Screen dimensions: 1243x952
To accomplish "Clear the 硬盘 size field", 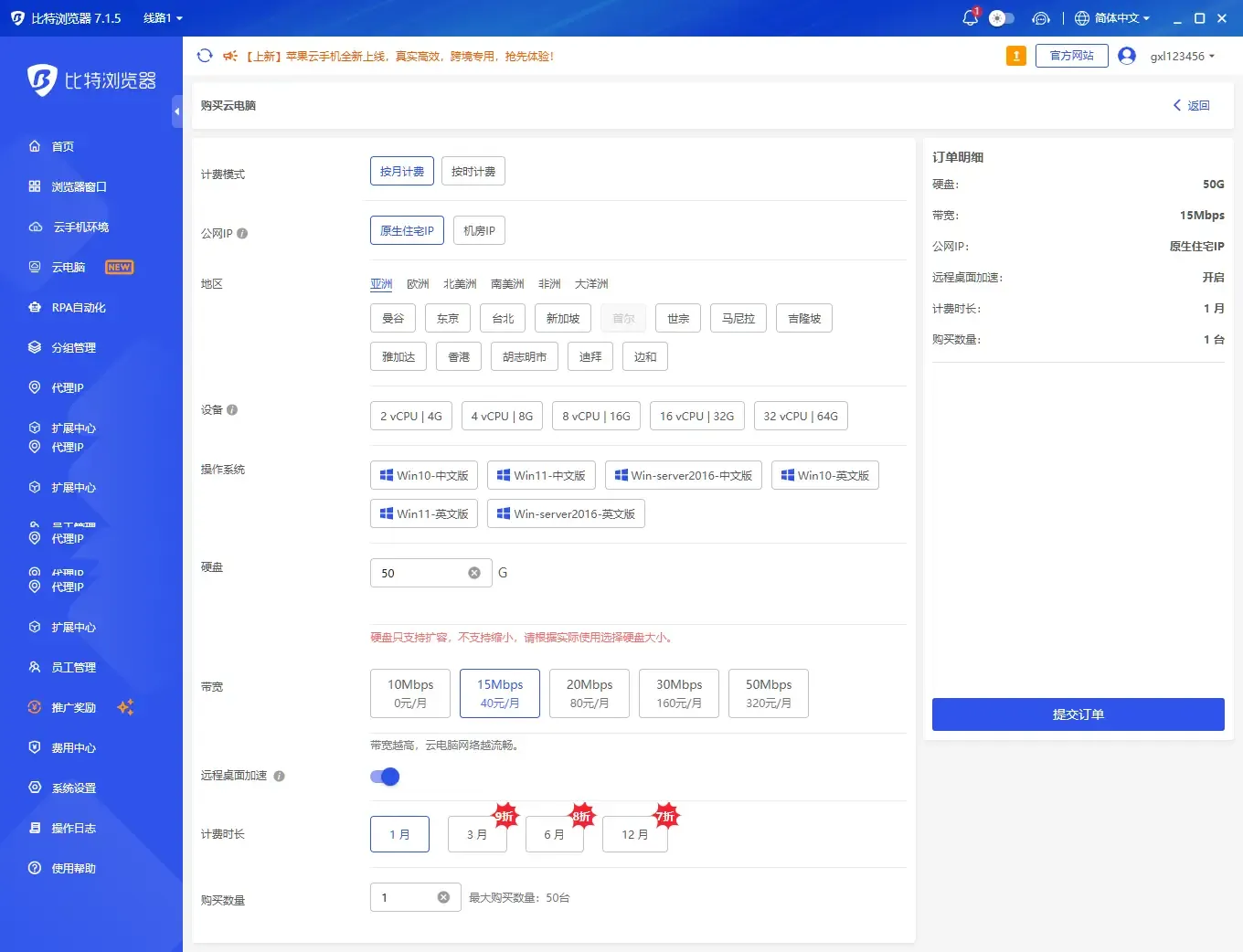I will pyautogui.click(x=474, y=573).
